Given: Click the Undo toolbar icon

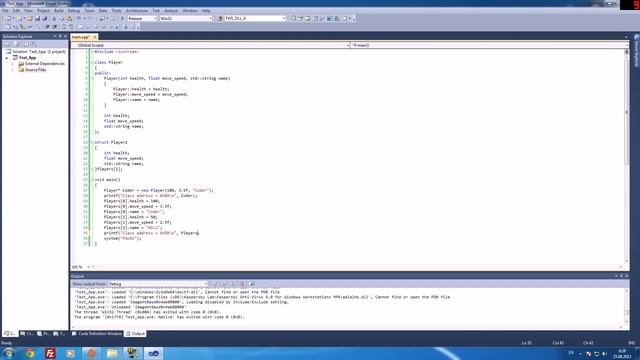Looking at the screenshot, I should [x=79, y=18].
